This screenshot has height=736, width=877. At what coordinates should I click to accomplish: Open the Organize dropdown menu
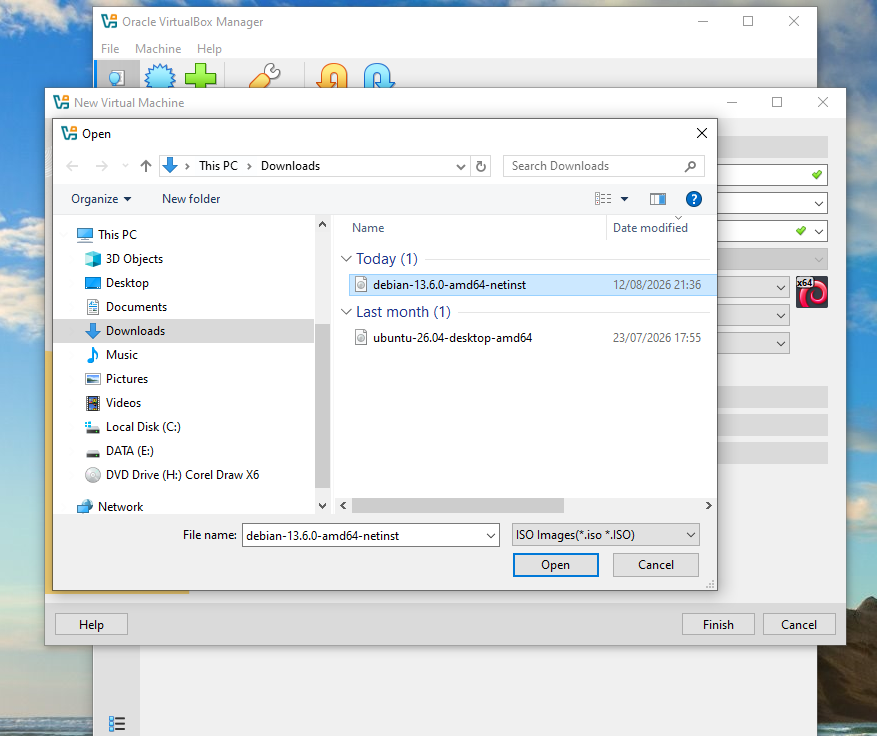pyautogui.click(x=101, y=199)
